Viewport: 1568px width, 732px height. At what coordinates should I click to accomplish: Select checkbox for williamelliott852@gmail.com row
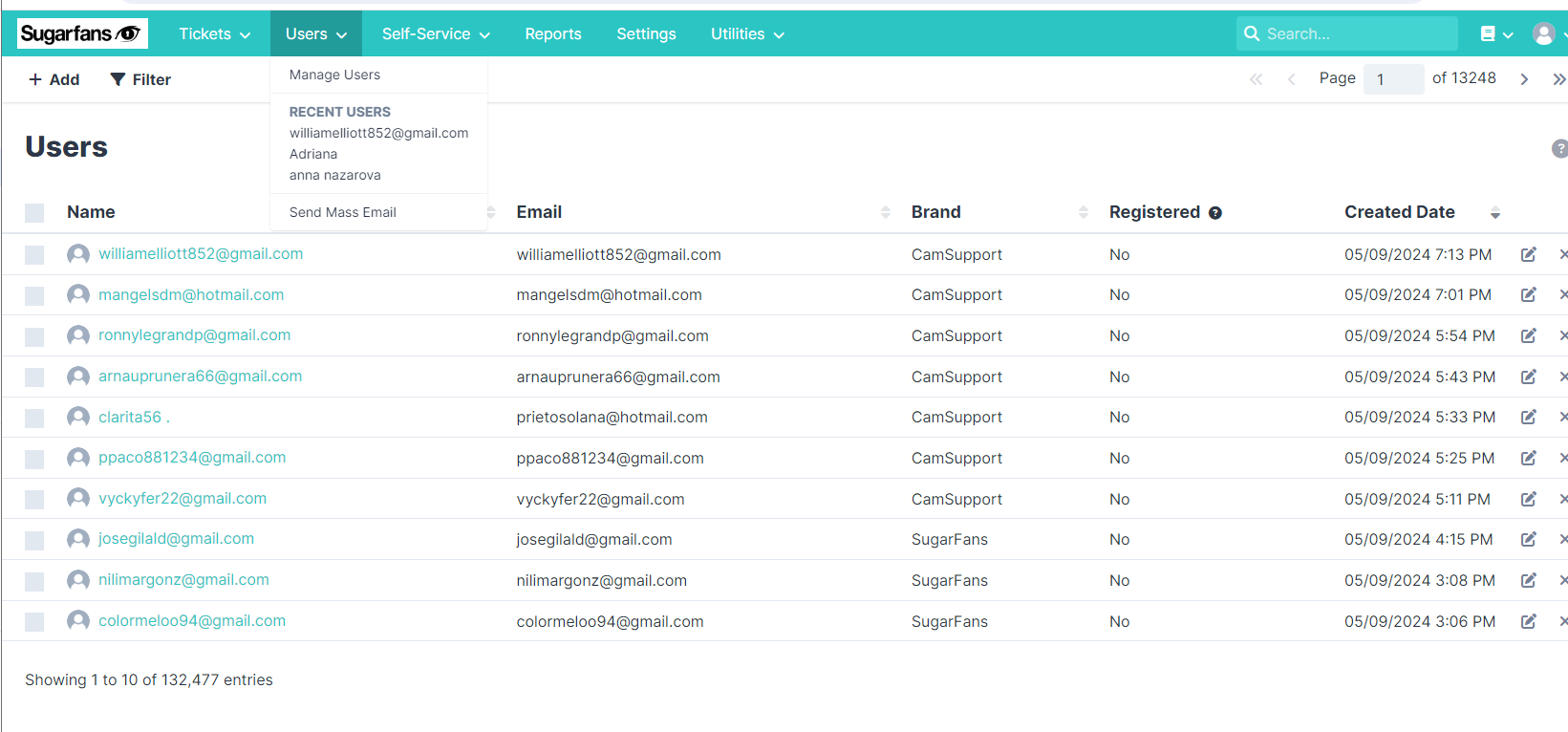click(x=34, y=255)
